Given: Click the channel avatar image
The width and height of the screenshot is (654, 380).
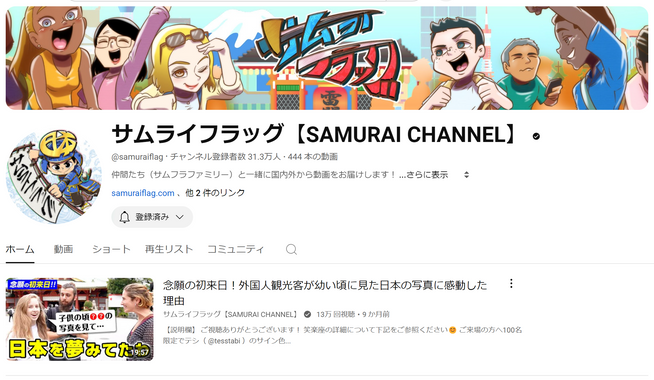Looking at the screenshot, I should click(54, 176).
